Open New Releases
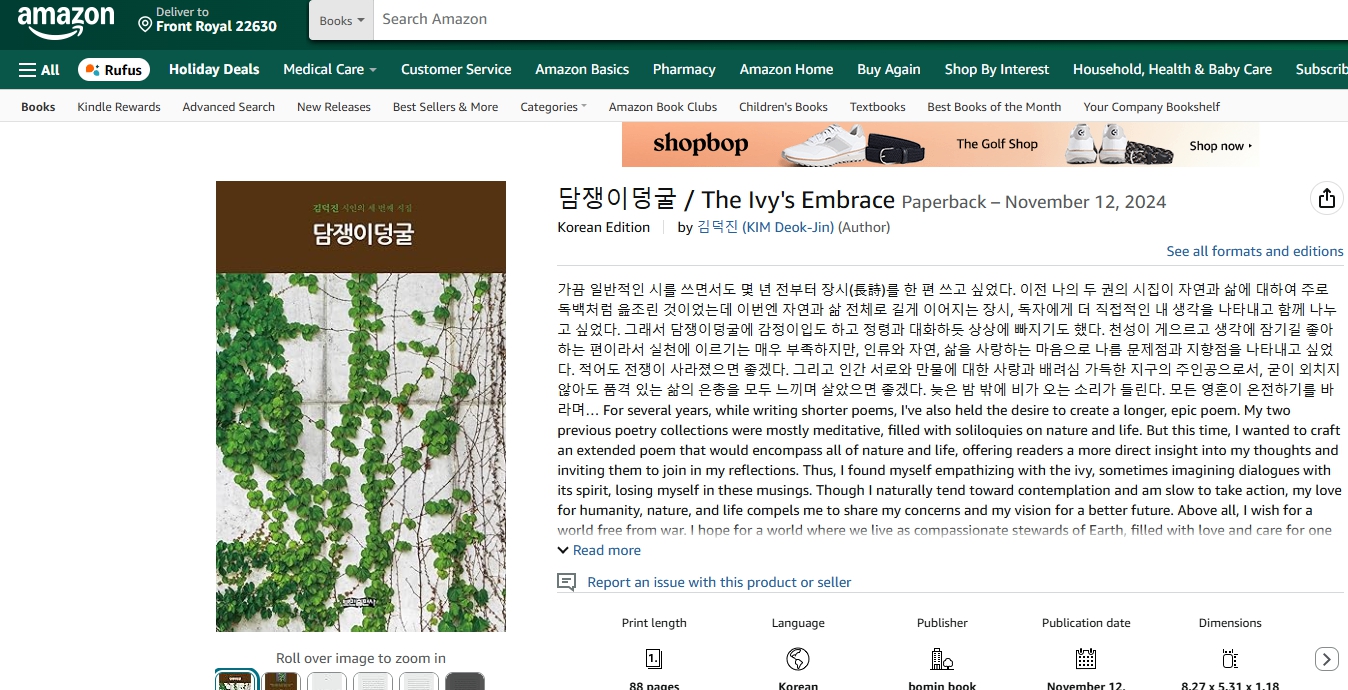Image resolution: width=1348 pixels, height=690 pixels. tap(334, 107)
